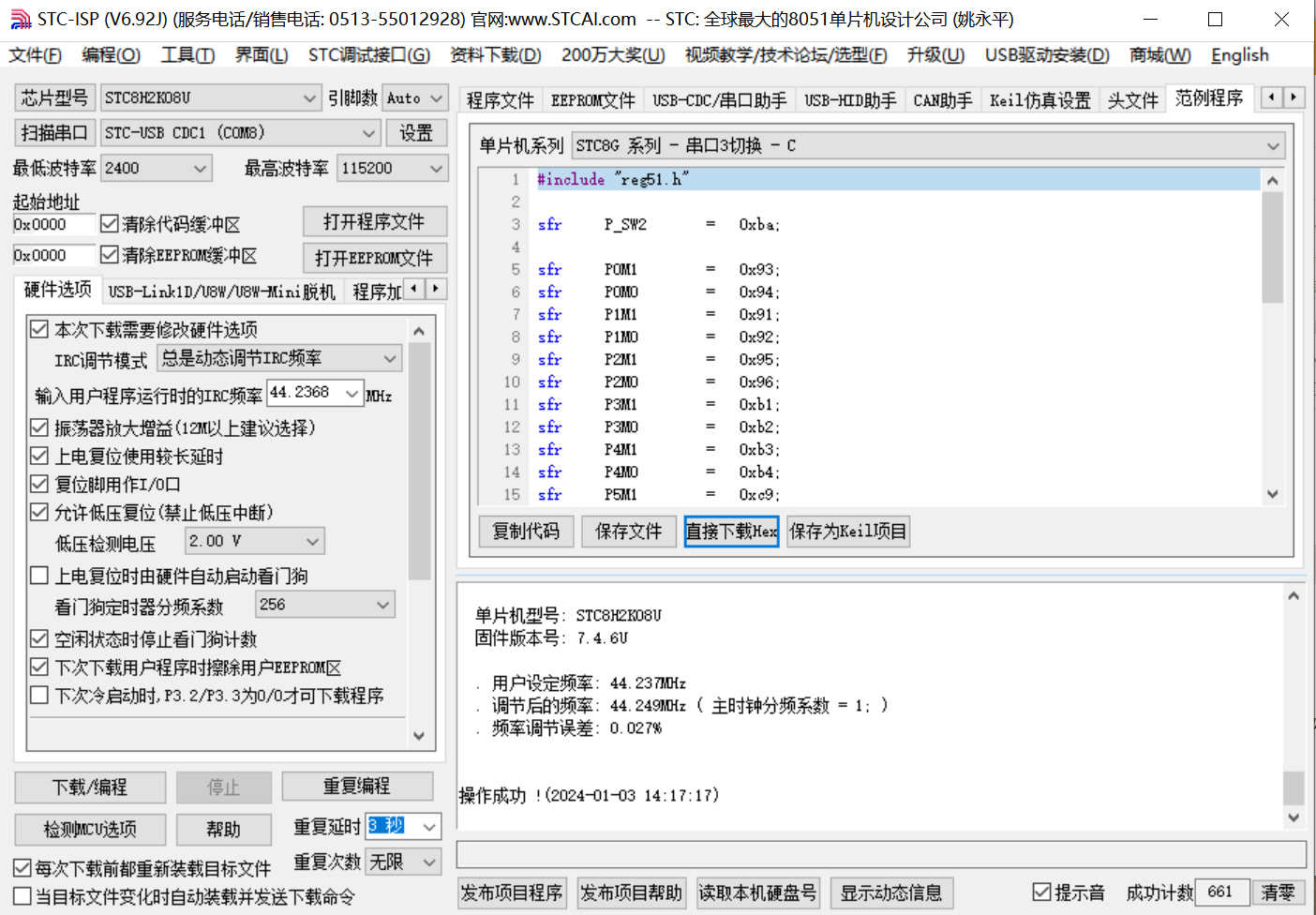Click output log scroll down arrow
Image resolution: width=1316 pixels, height=915 pixels.
click(x=1294, y=817)
